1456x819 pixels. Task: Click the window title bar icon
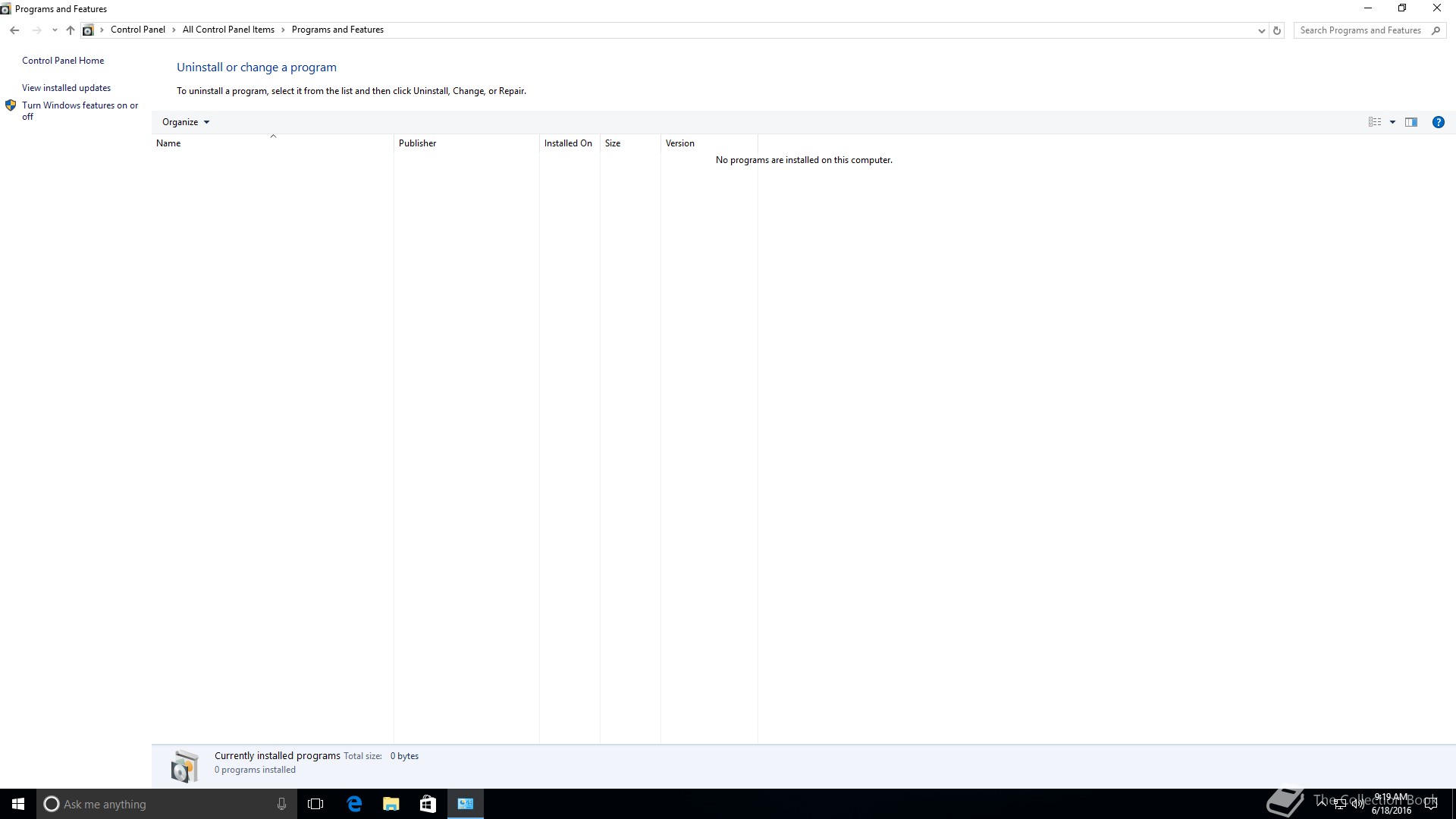coord(6,9)
